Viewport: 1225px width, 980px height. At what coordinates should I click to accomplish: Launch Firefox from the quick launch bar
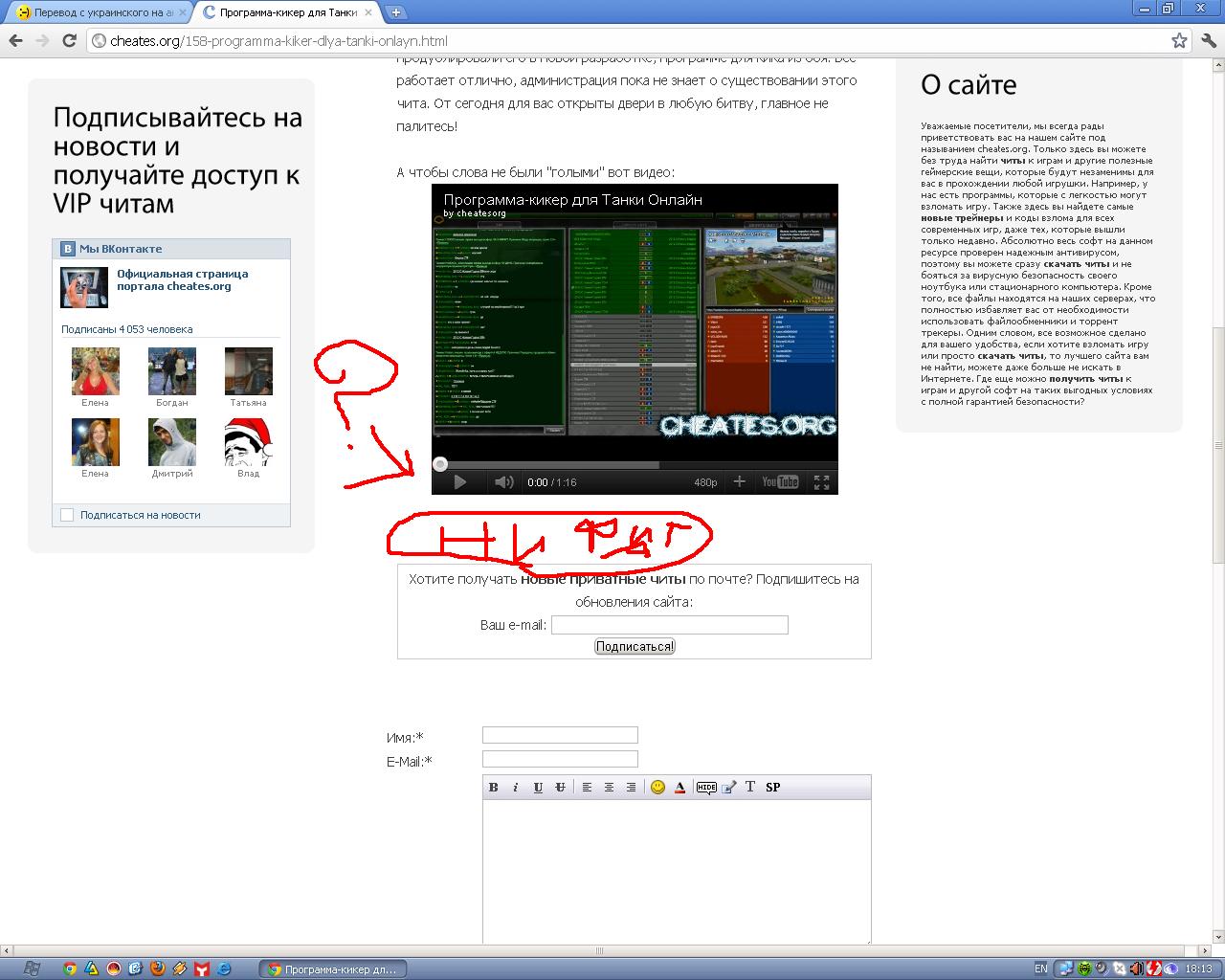coord(158,969)
